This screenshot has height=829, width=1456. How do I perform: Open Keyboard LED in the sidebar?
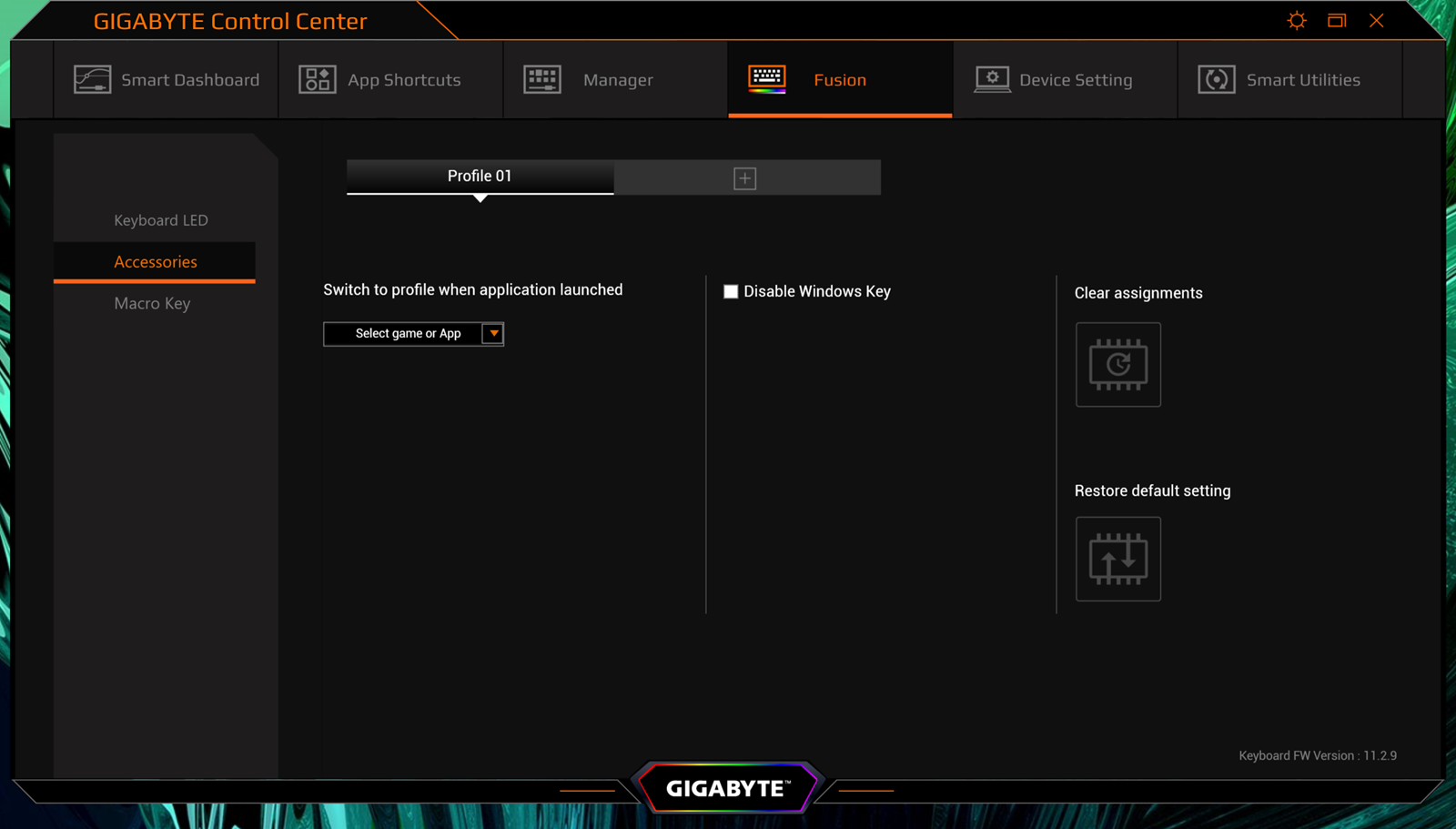click(161, 220)
